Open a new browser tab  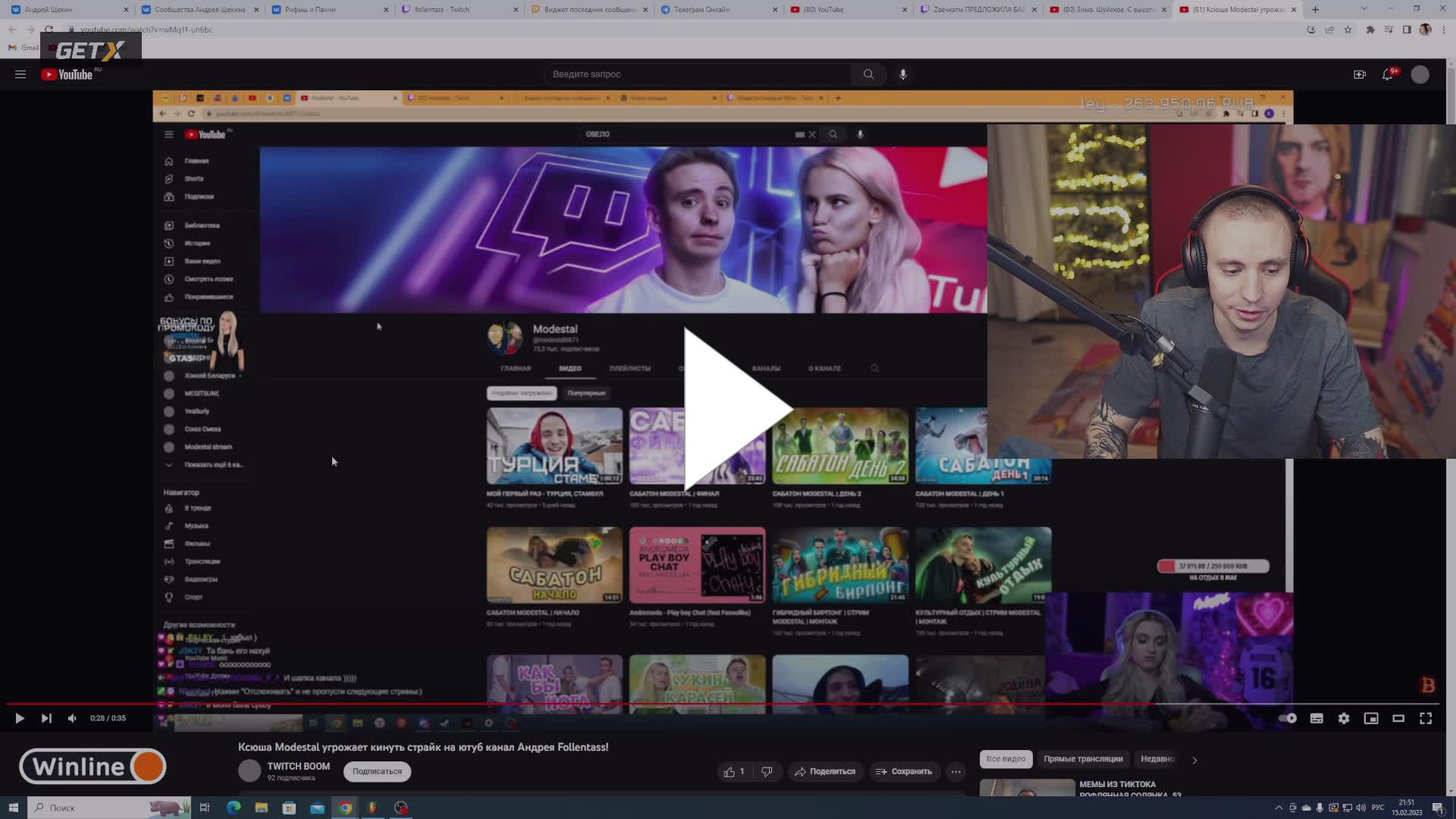click(x=1315, y=10)
